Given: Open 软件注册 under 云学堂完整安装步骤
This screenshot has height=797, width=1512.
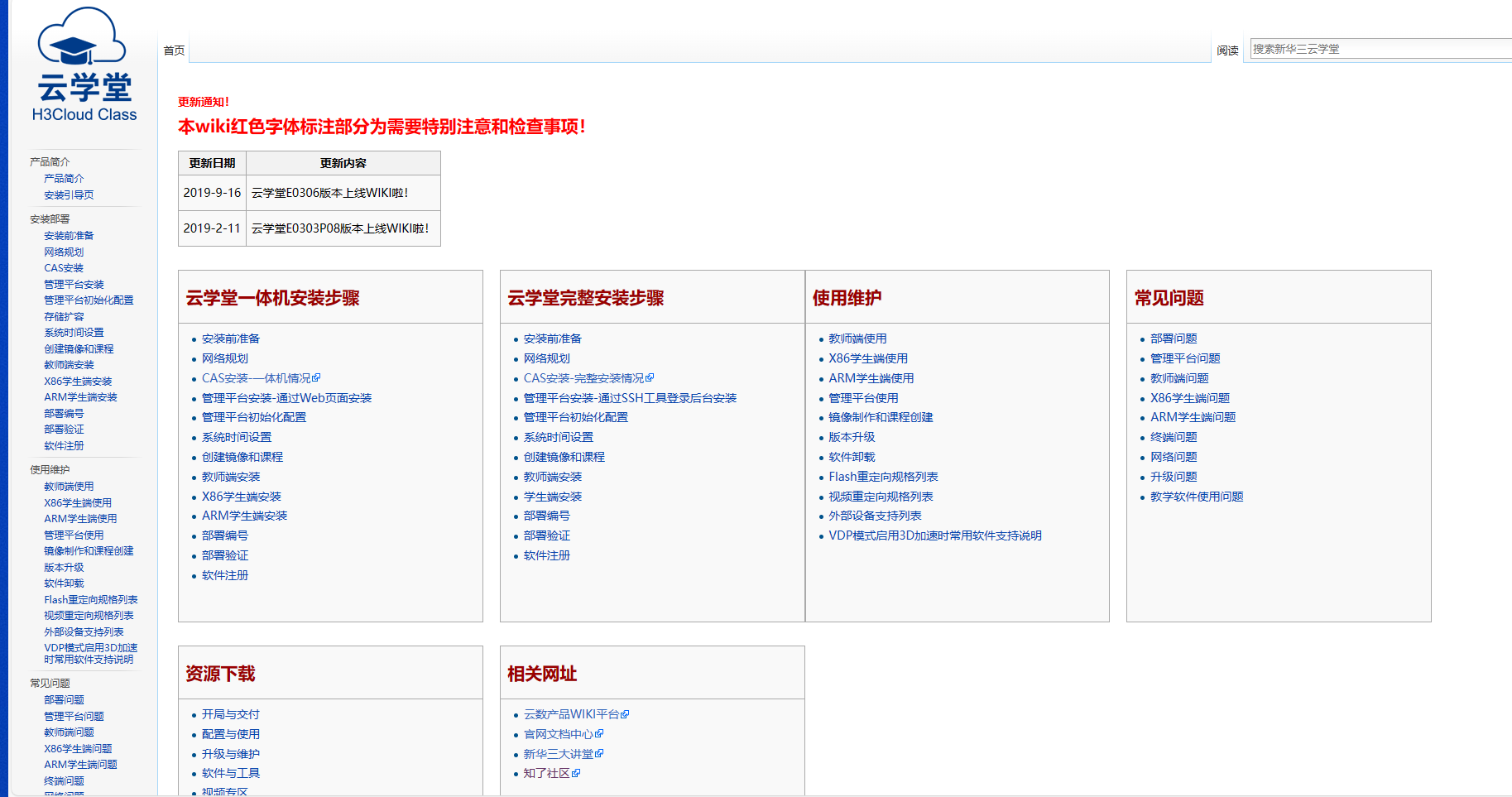Looking at the screenshot, I should click(547, 555).
